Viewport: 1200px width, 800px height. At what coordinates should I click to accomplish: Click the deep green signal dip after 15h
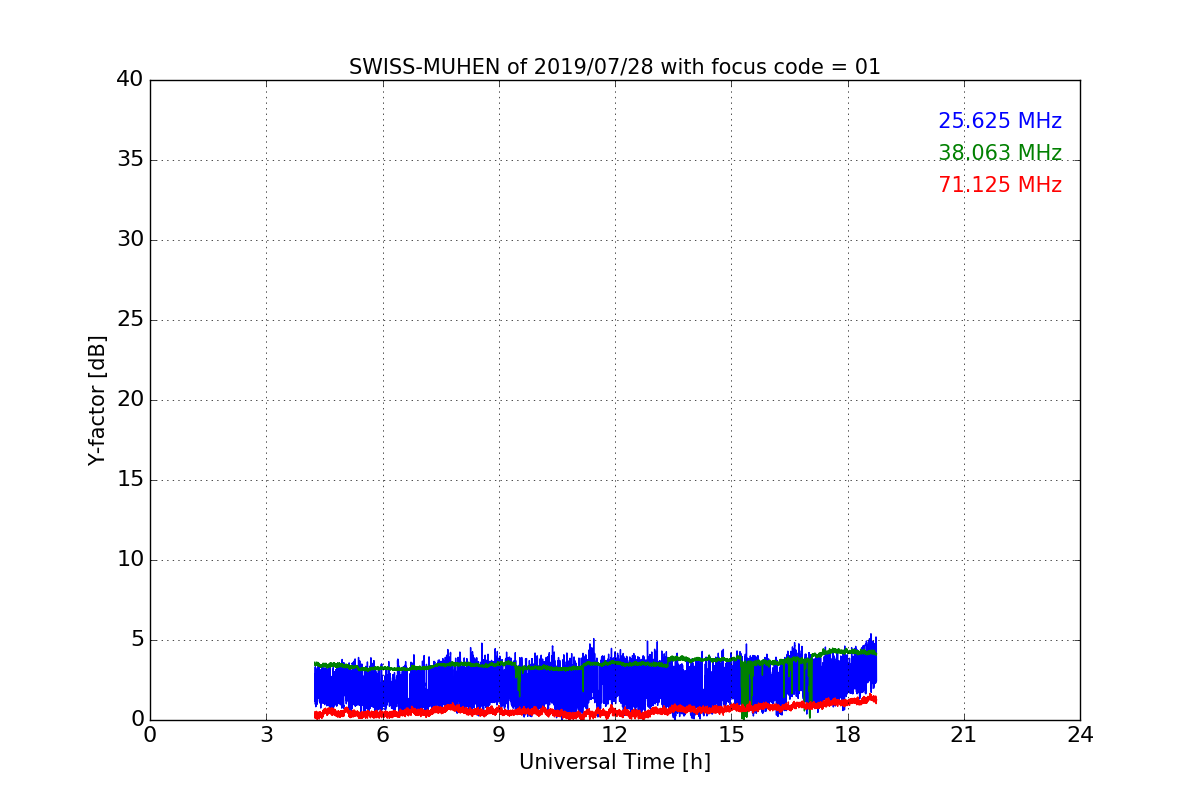(x=745, y=690)
